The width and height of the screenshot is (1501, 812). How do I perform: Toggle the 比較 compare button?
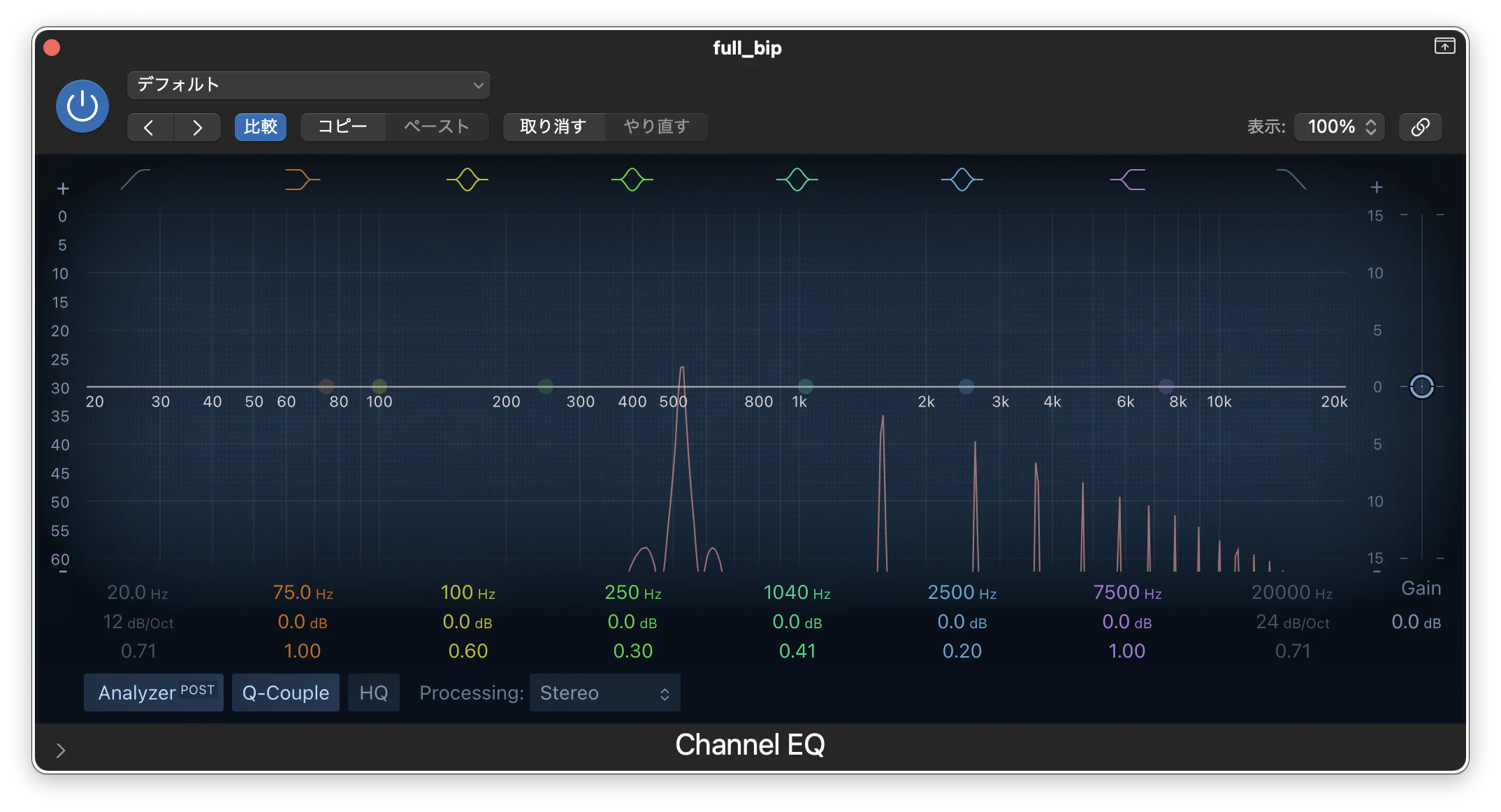coord(261,126)
